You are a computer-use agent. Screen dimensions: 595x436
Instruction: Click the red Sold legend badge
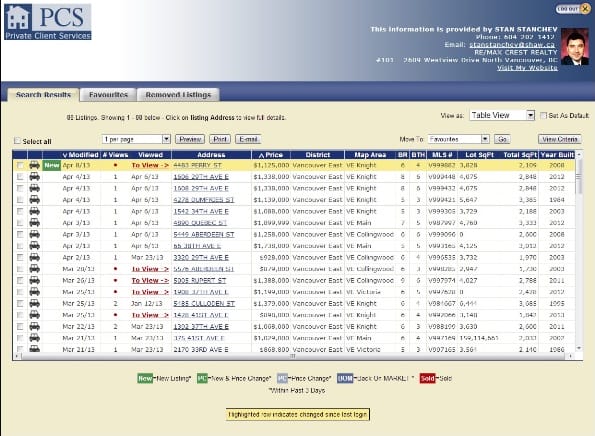(x=427, y=378)
